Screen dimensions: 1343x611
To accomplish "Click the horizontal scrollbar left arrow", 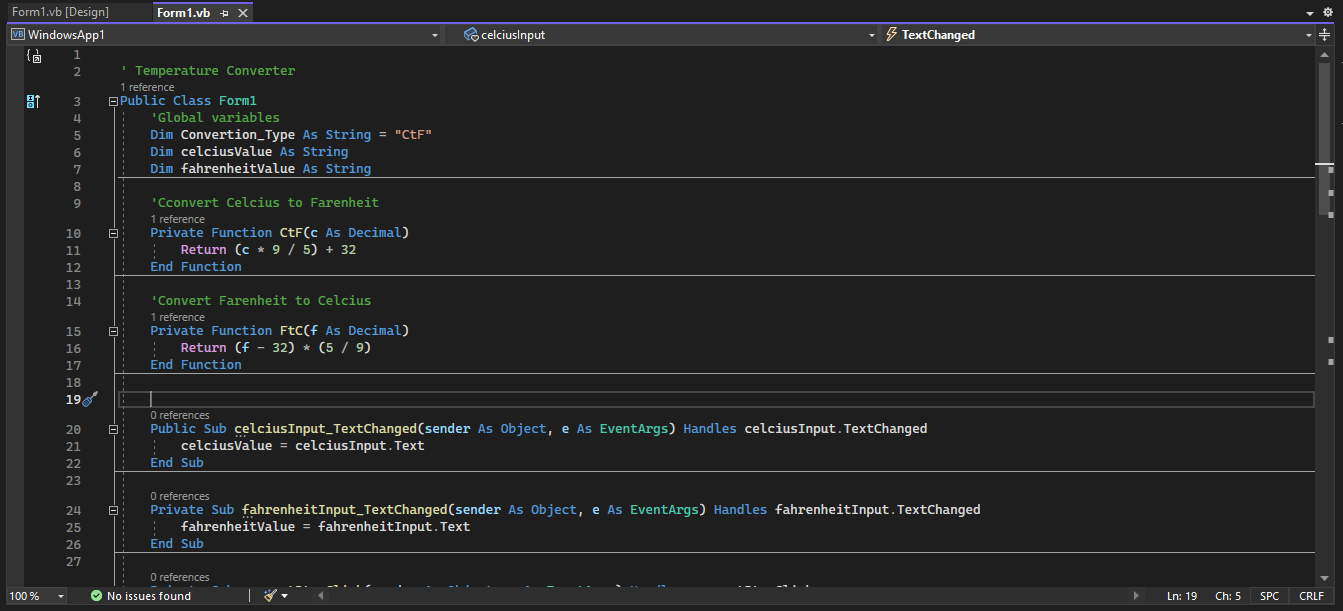I will [320, 596].
